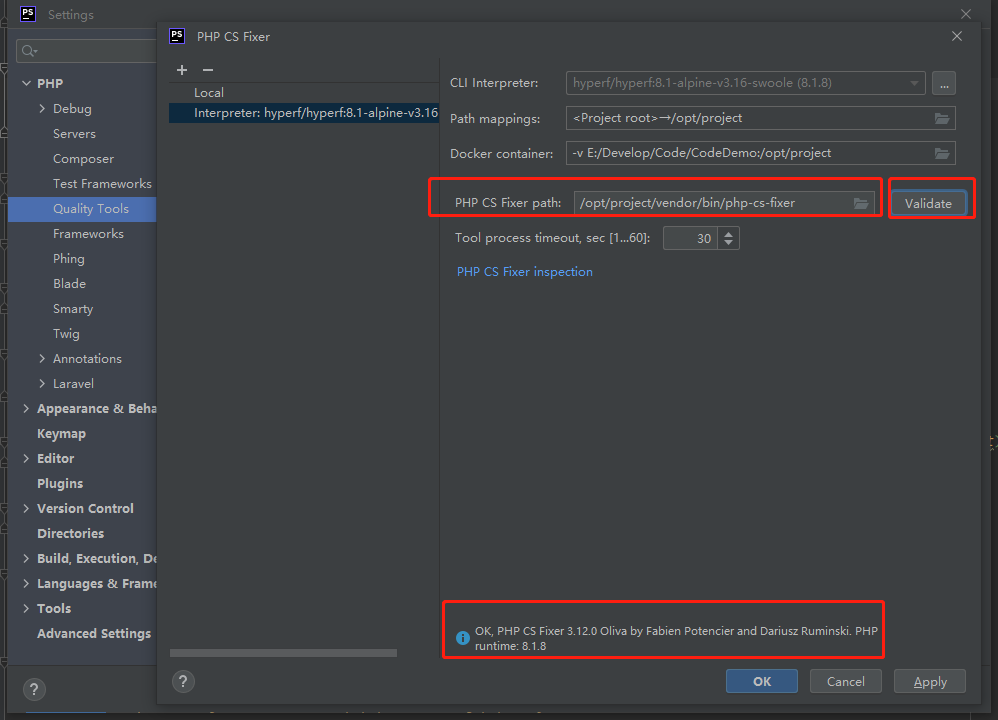Expand the Tools section
The height and width of the screenshot is (720, 998).
pyautogui.click(x=26, y=608)
